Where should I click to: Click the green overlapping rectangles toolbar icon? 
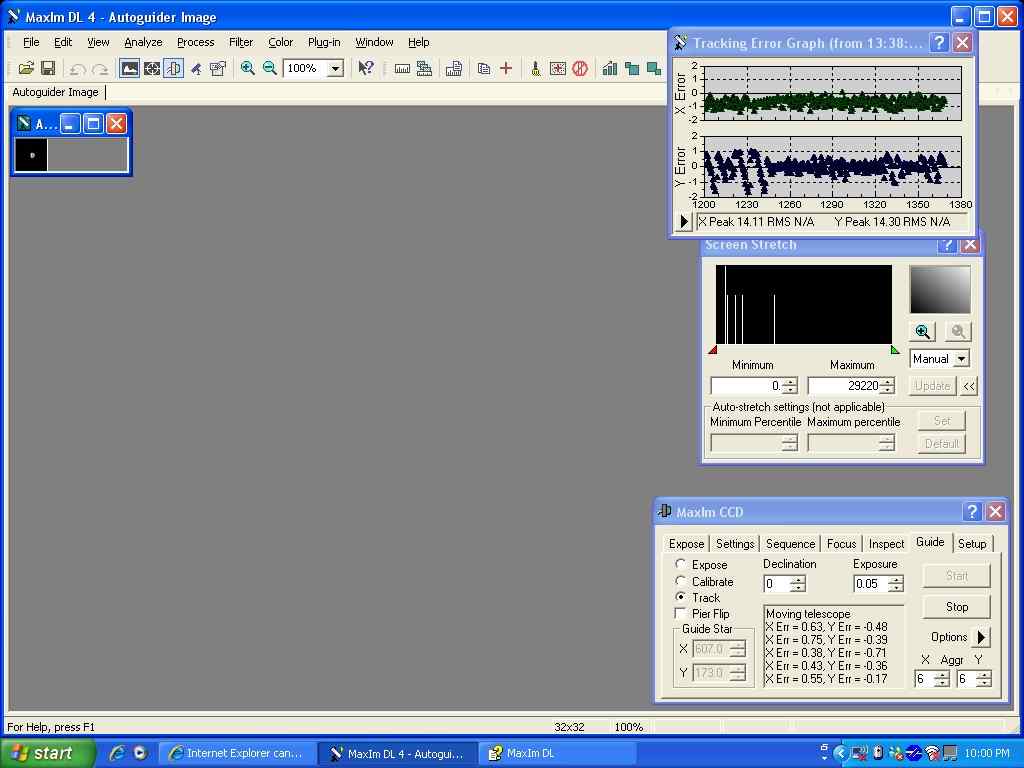click(x=654, y=68)
